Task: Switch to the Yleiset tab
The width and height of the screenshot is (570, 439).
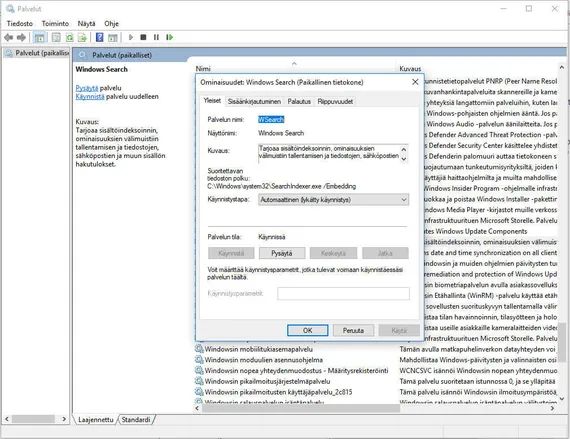Action: click(x=212, y=101)
